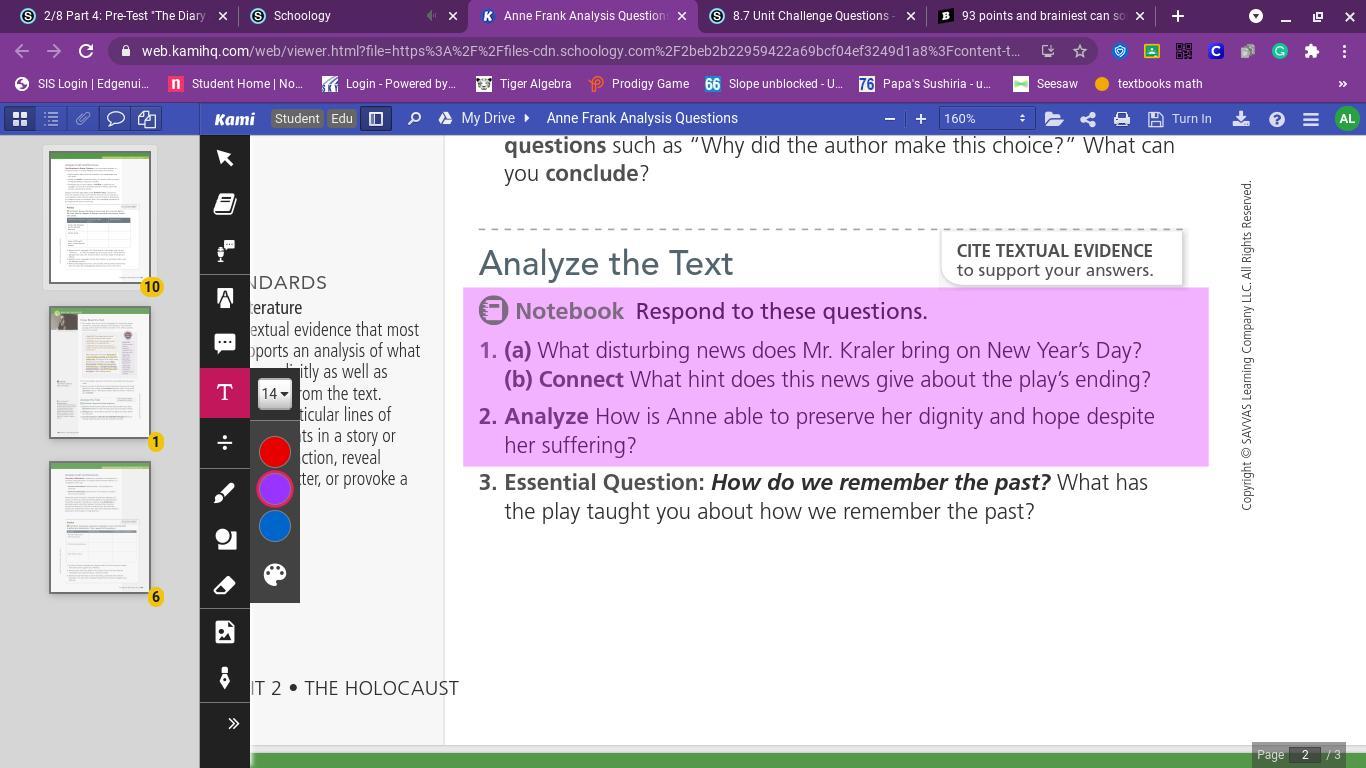The height and width of the screenshot is (768, 1366).
Task: Switch to the Schoology browser tab
Action: [302, 16]
